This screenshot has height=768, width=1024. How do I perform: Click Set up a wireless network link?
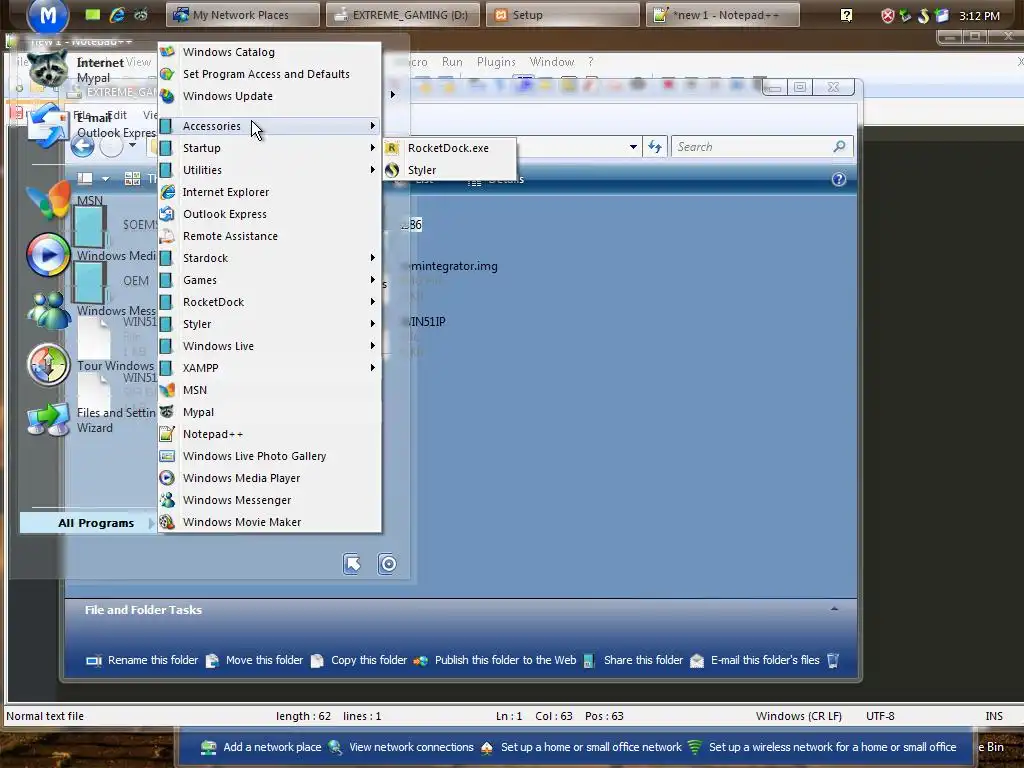click(x=822, y=747)
